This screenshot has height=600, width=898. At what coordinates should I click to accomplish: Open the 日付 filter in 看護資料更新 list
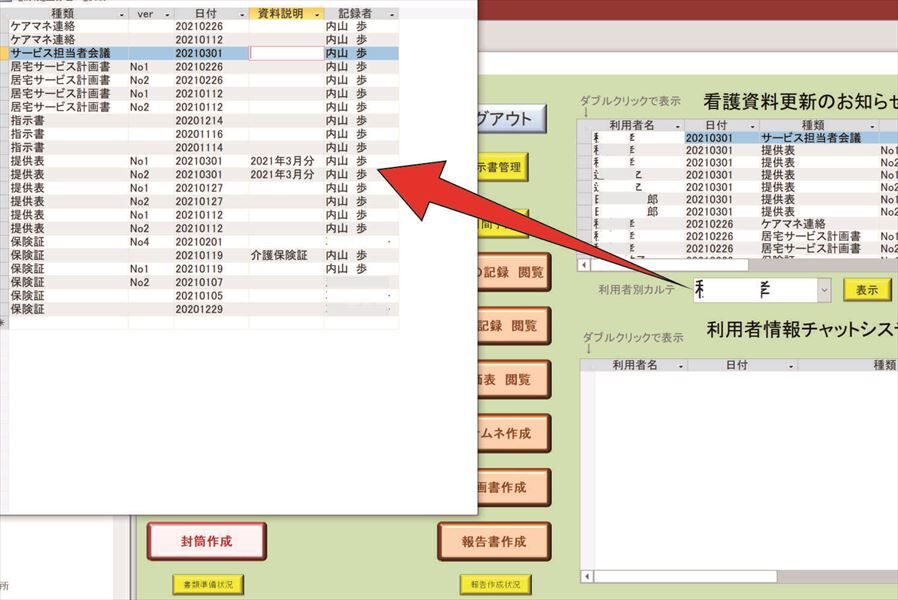753,125
